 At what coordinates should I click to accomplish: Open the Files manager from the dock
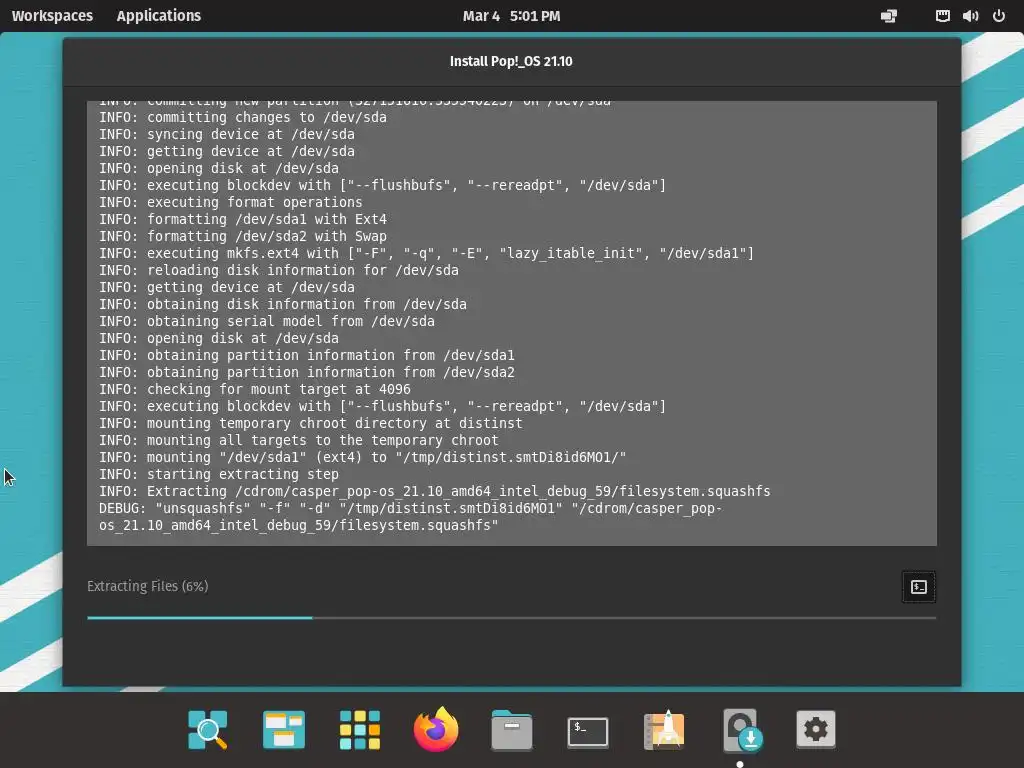[511, 729]
